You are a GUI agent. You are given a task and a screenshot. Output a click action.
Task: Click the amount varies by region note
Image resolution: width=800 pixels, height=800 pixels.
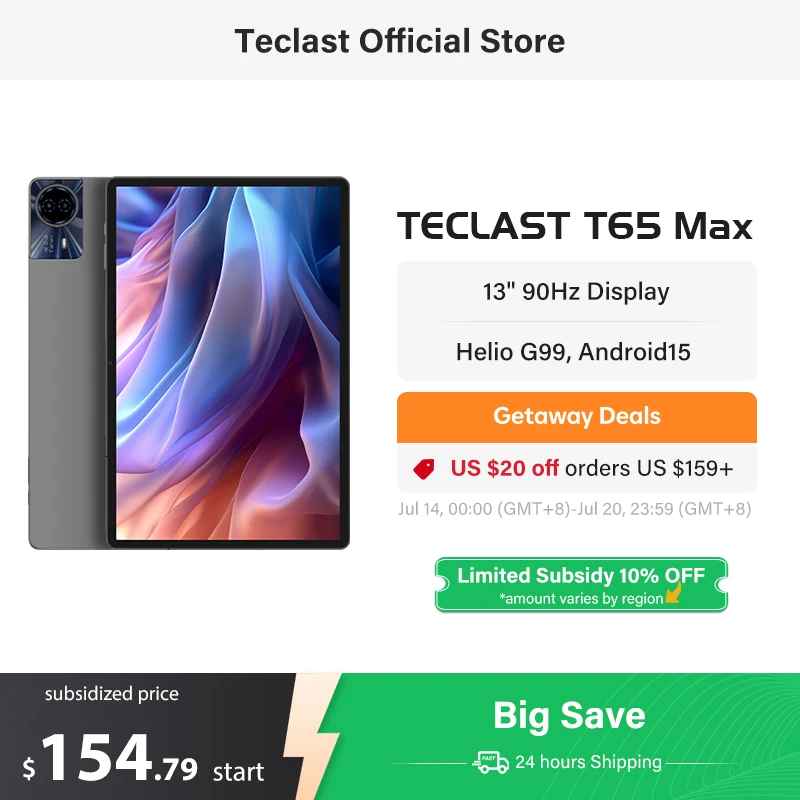click(x=581, y=598)
